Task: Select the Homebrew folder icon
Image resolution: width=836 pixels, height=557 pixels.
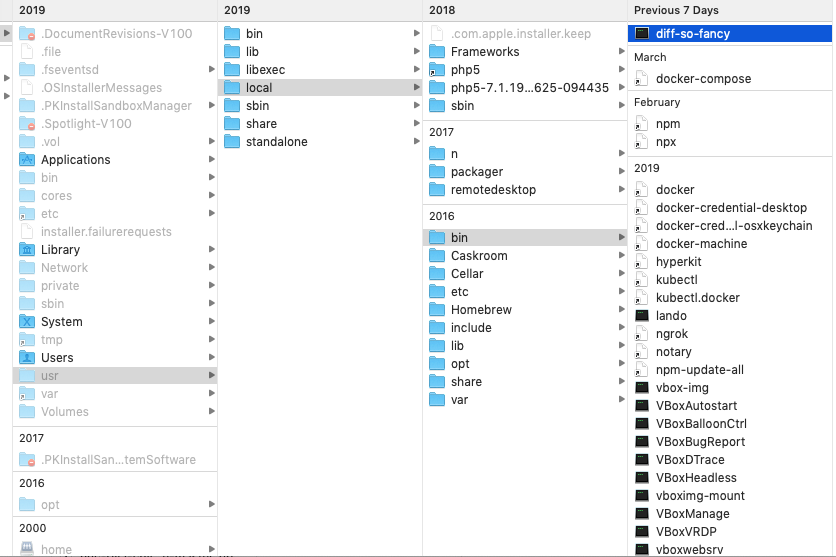Action: point(437,310)
